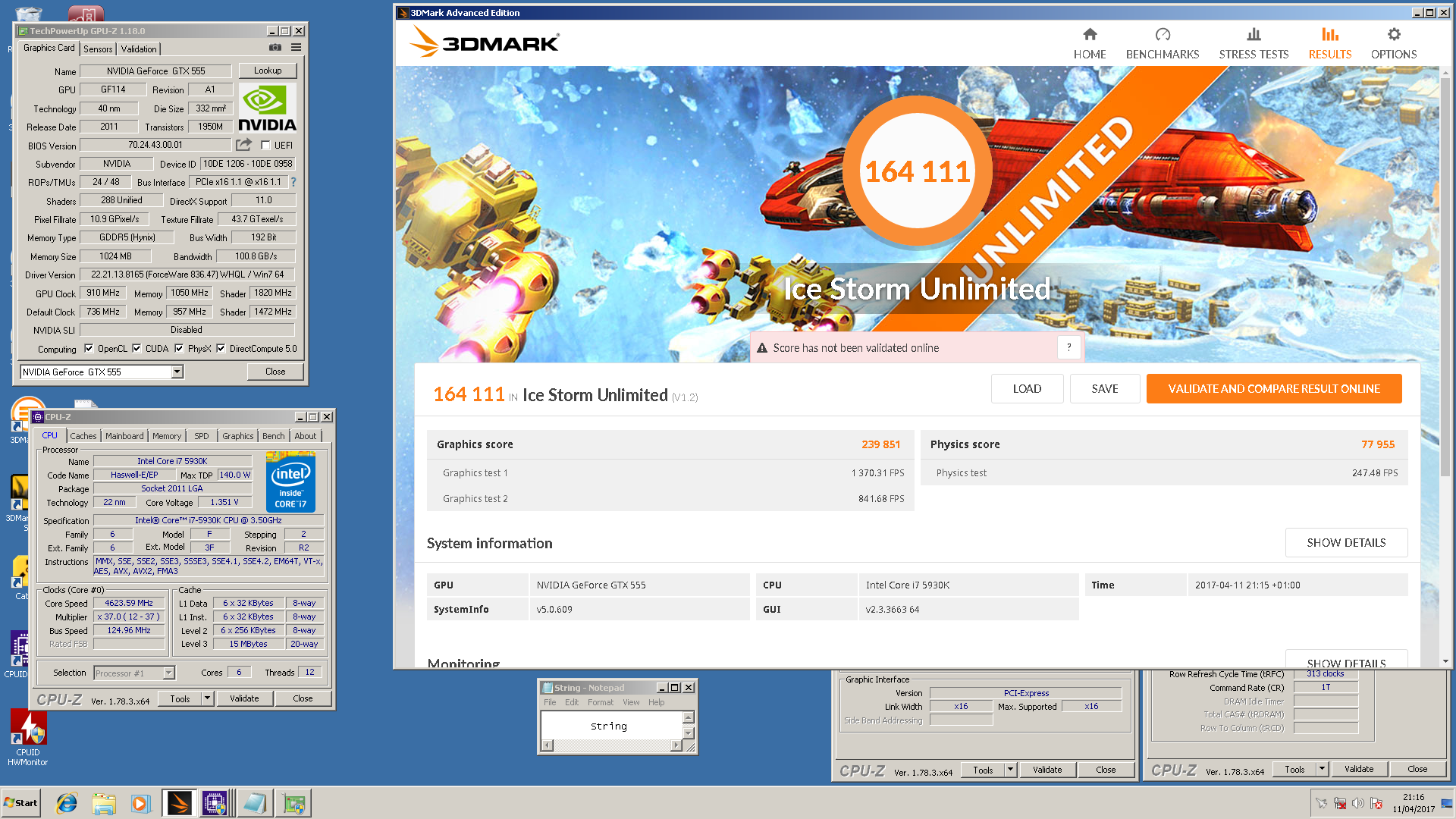Click Notepad horizontal scrollbar right arrow
The width and height of the screenshot is (1456, 819).
click(676, 745)
